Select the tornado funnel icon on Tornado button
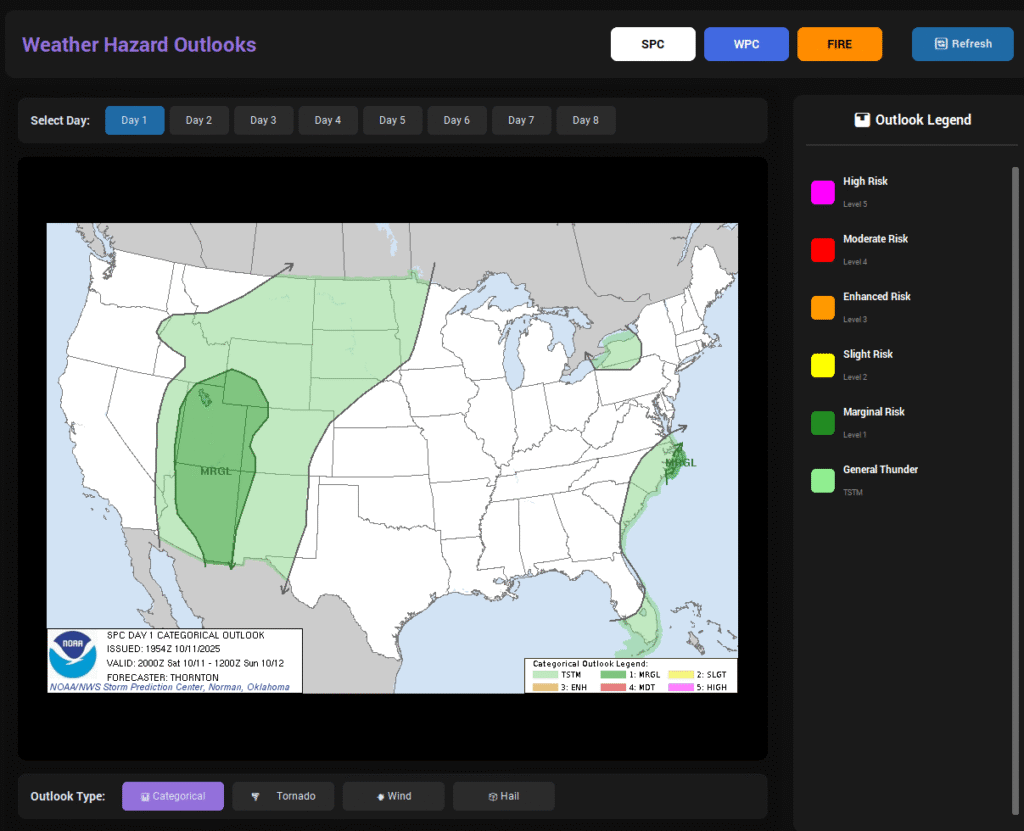 (x=257, y=796)
